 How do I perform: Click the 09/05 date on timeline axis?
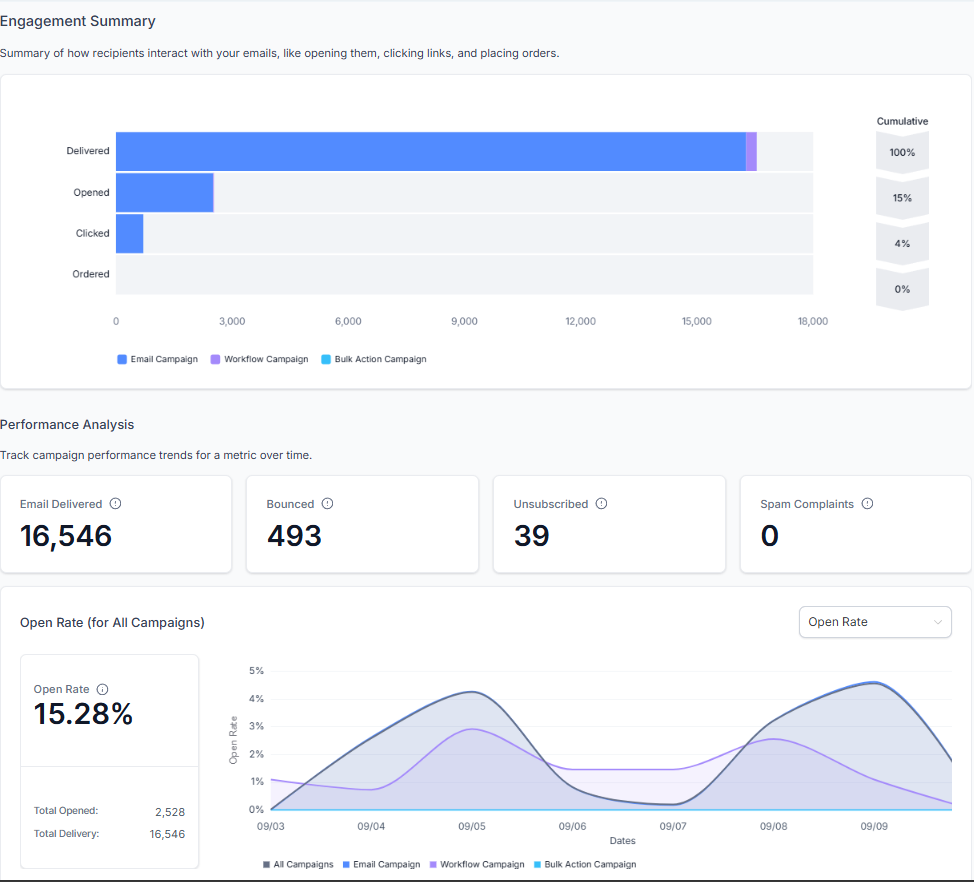472,827
